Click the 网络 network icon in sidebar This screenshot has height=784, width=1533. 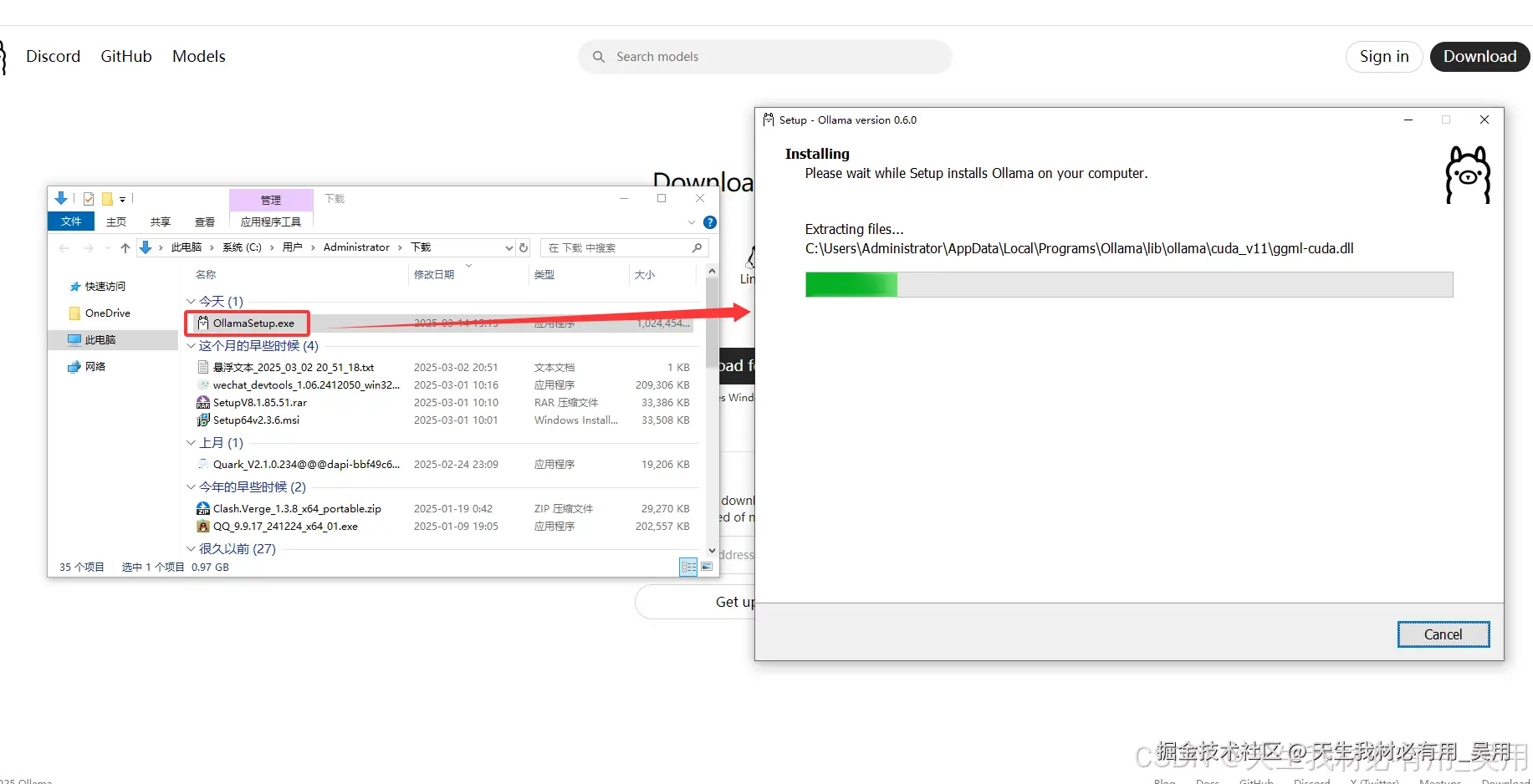pyautogui.click(x=74, y=367)
